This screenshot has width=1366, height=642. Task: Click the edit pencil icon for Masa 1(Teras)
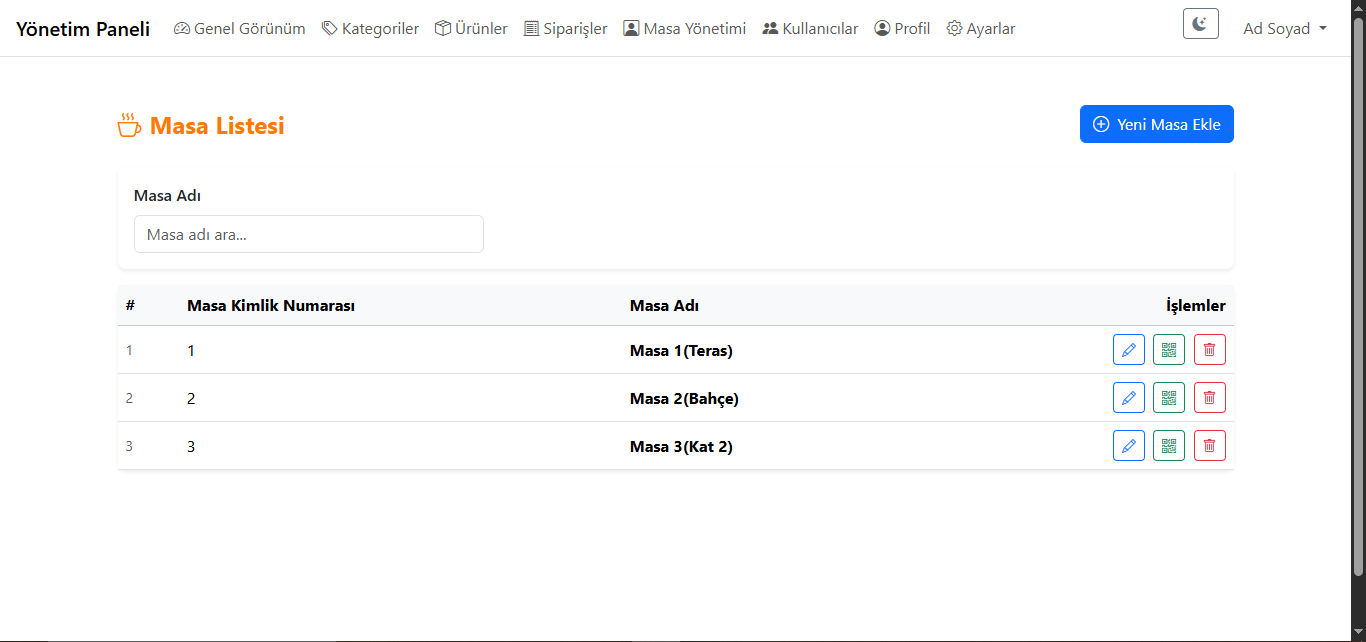(1128, 350)
